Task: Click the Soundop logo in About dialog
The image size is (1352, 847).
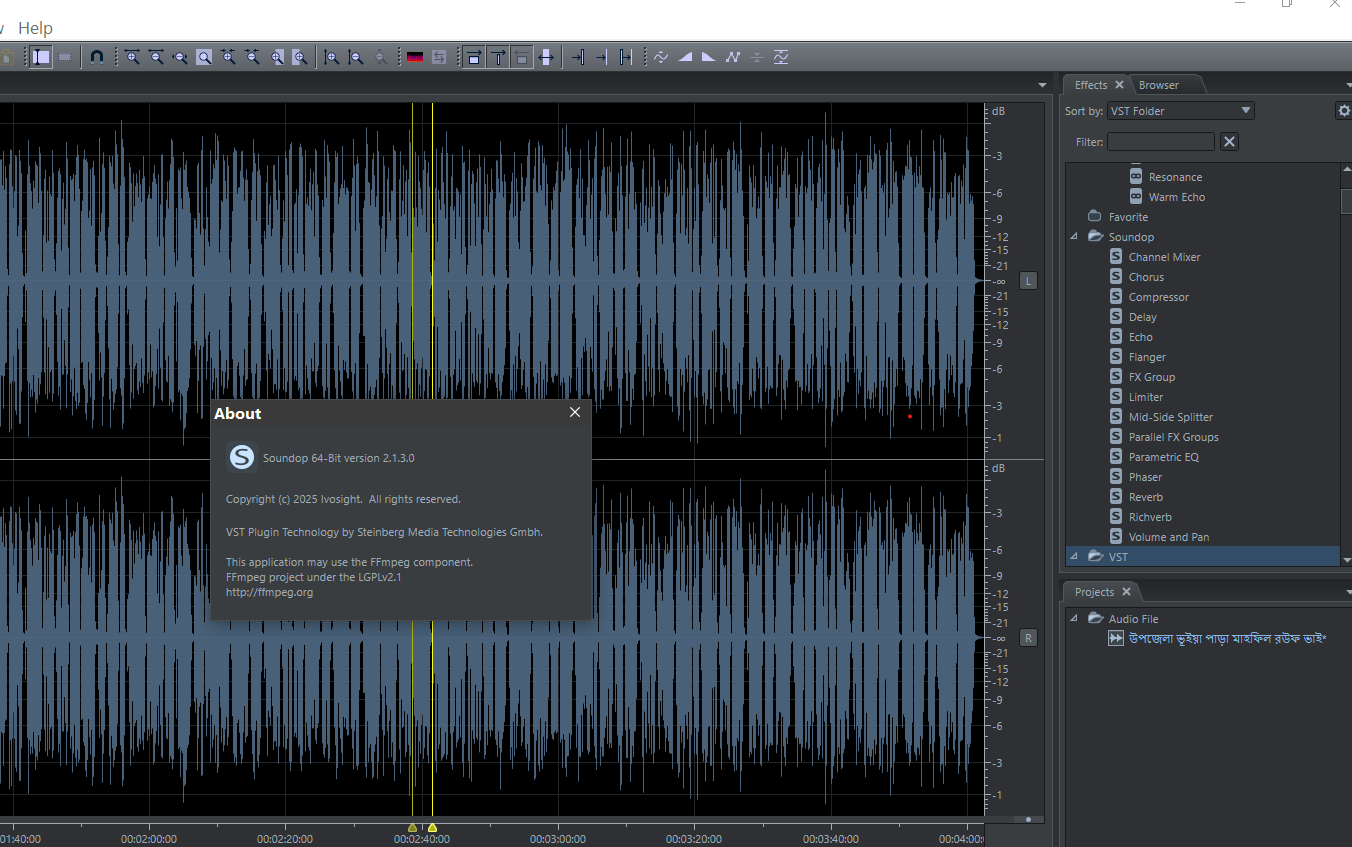Action: 241,457
